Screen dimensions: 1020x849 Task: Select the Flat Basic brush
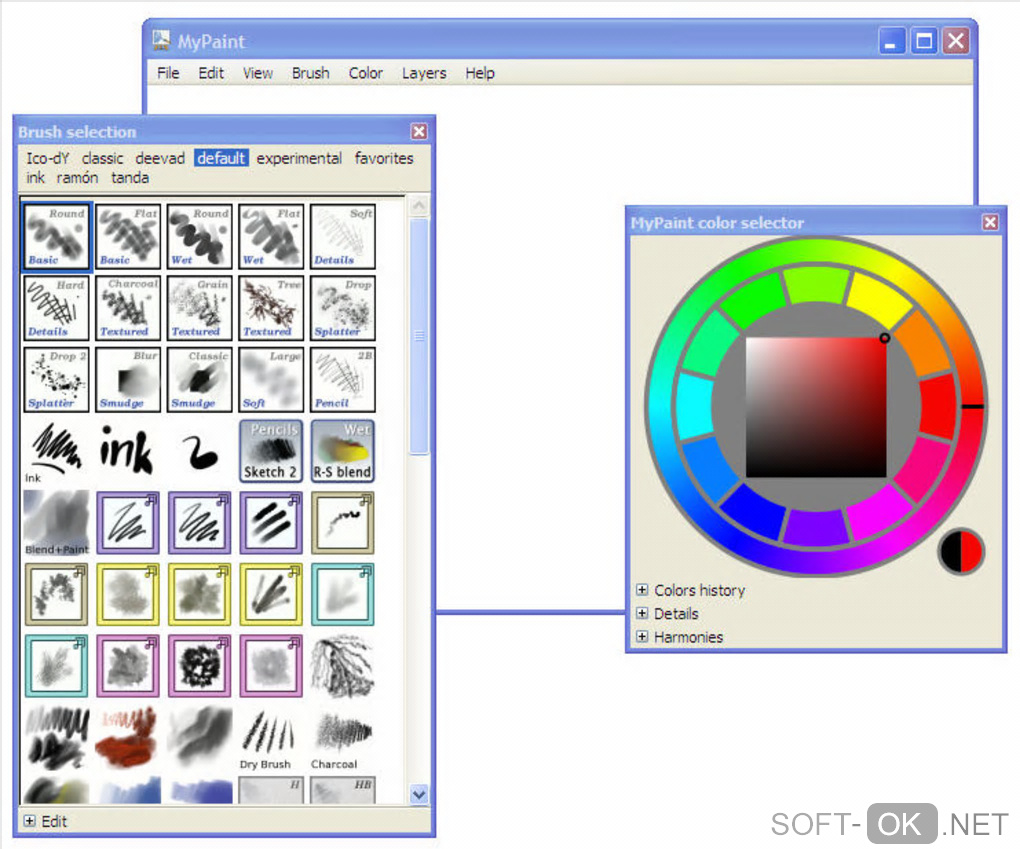[x=128, y=236]
